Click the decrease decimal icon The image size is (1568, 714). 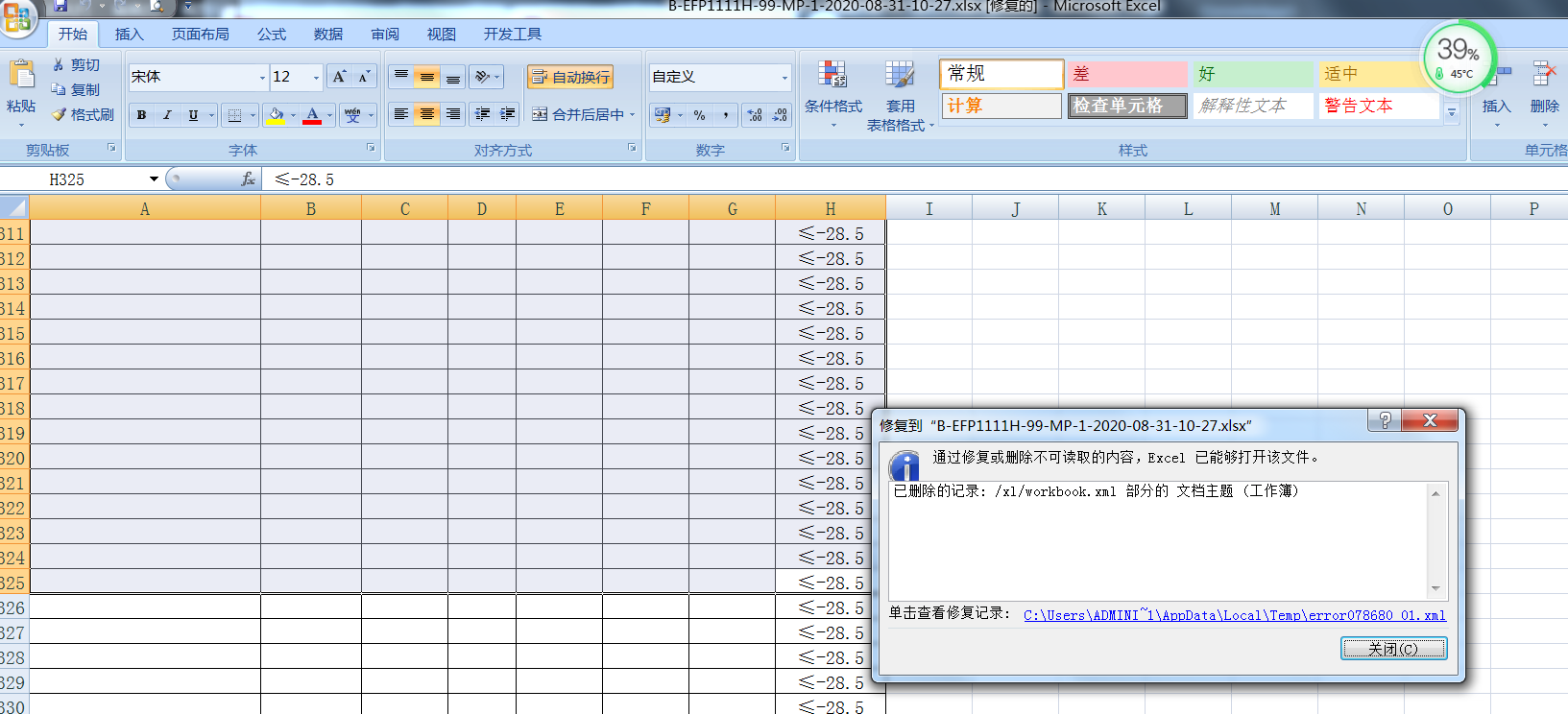[x=780, y=115]
